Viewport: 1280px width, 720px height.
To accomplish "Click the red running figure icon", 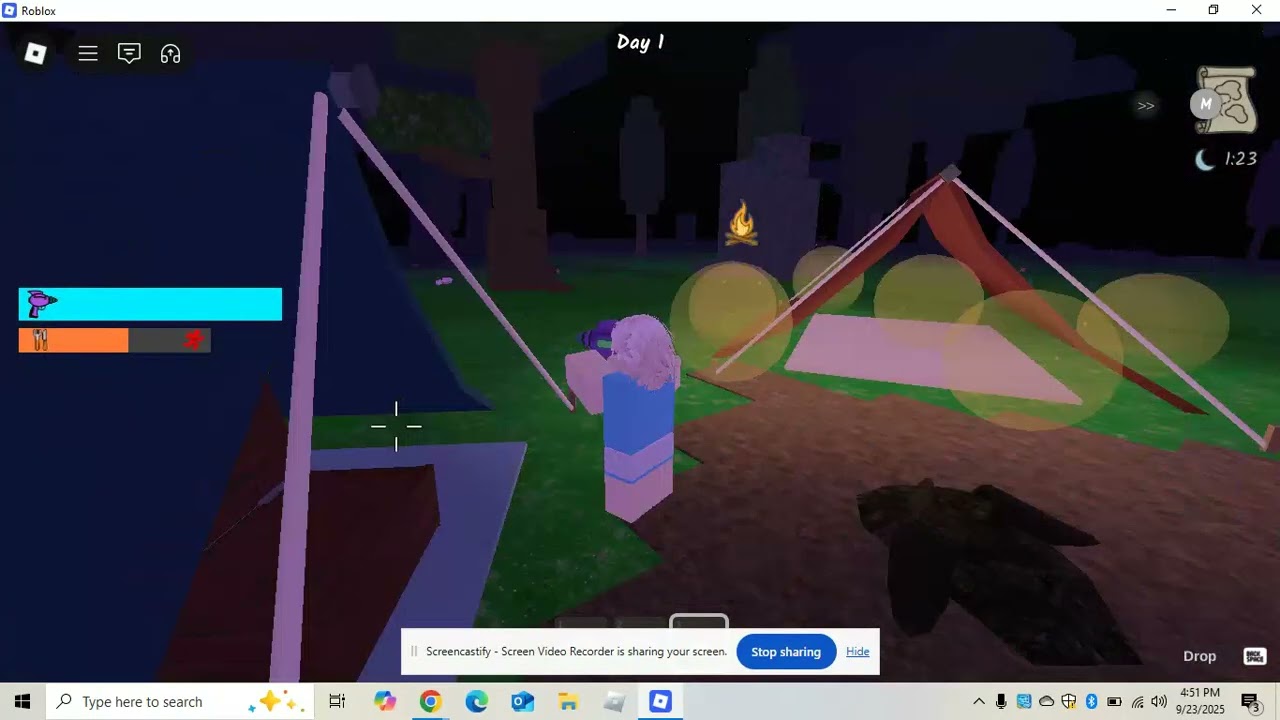I will click(x=193, y=340).
